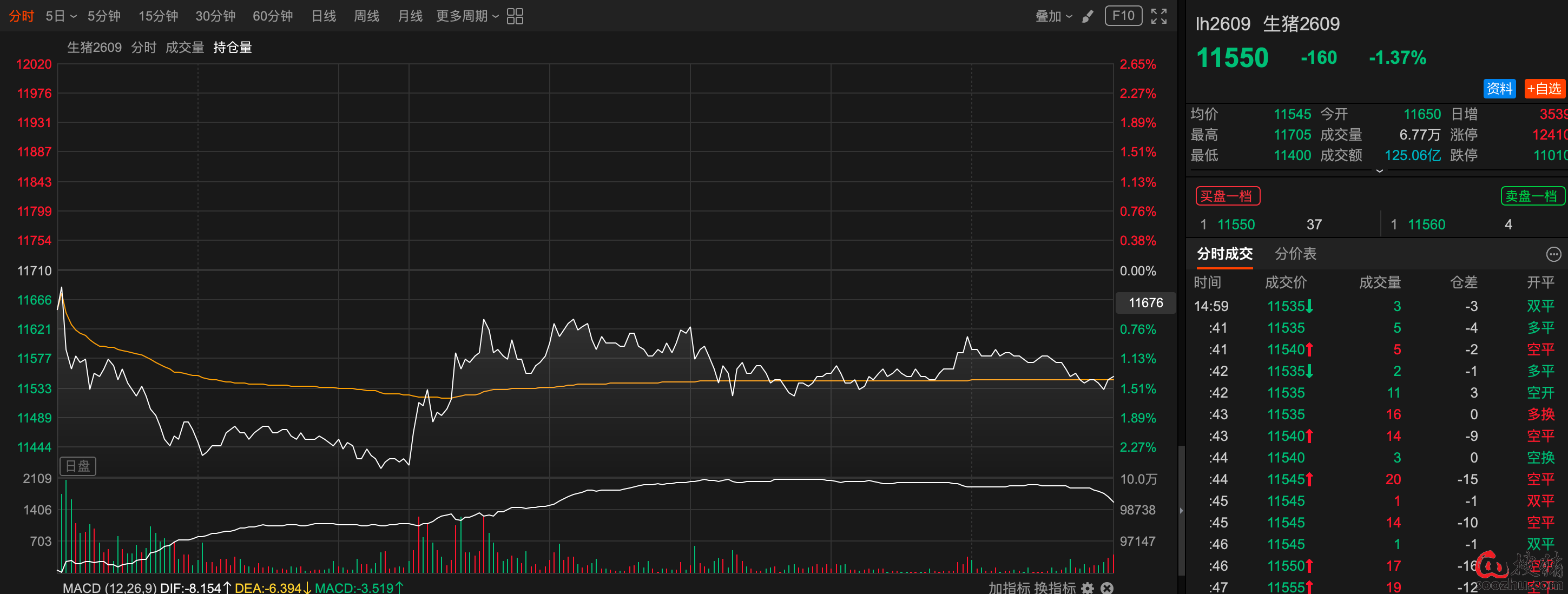
Task: Close the MACD indicator panel
Action: [1107, 588]
